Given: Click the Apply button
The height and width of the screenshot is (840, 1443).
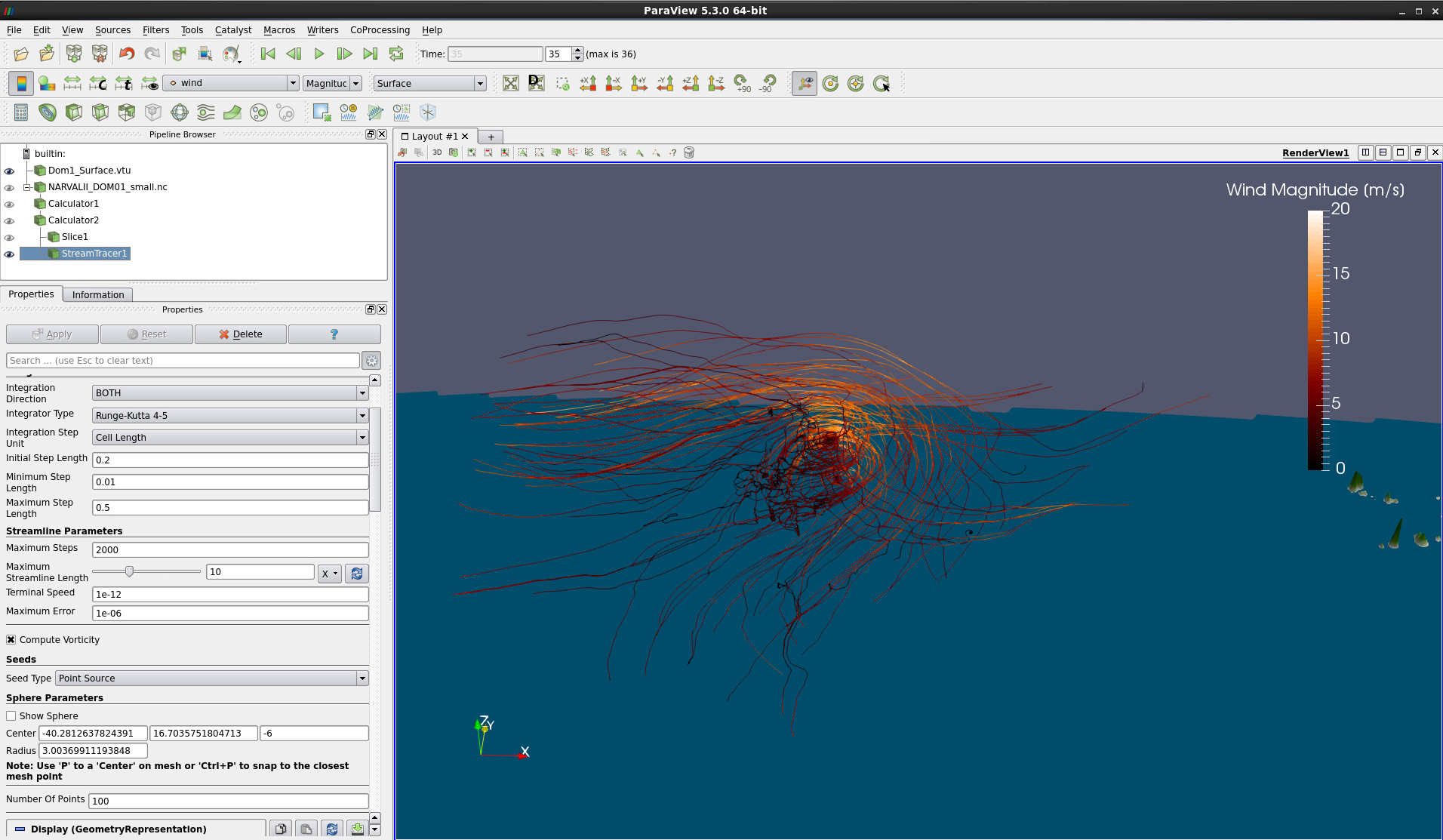Looking at the screenshot, I should [x=52, y=334].
